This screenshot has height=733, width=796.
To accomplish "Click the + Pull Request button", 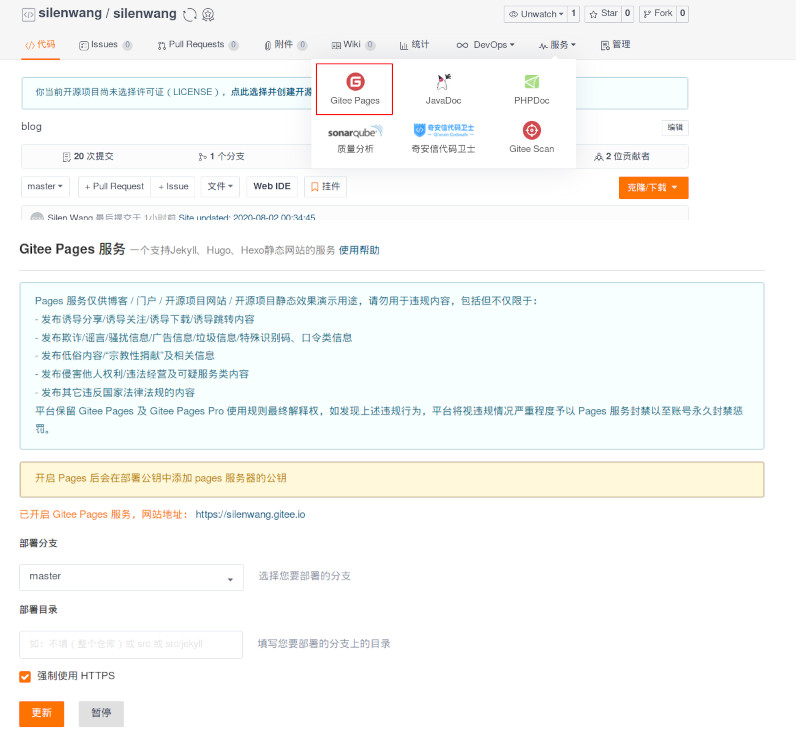I will click(114, 186).
